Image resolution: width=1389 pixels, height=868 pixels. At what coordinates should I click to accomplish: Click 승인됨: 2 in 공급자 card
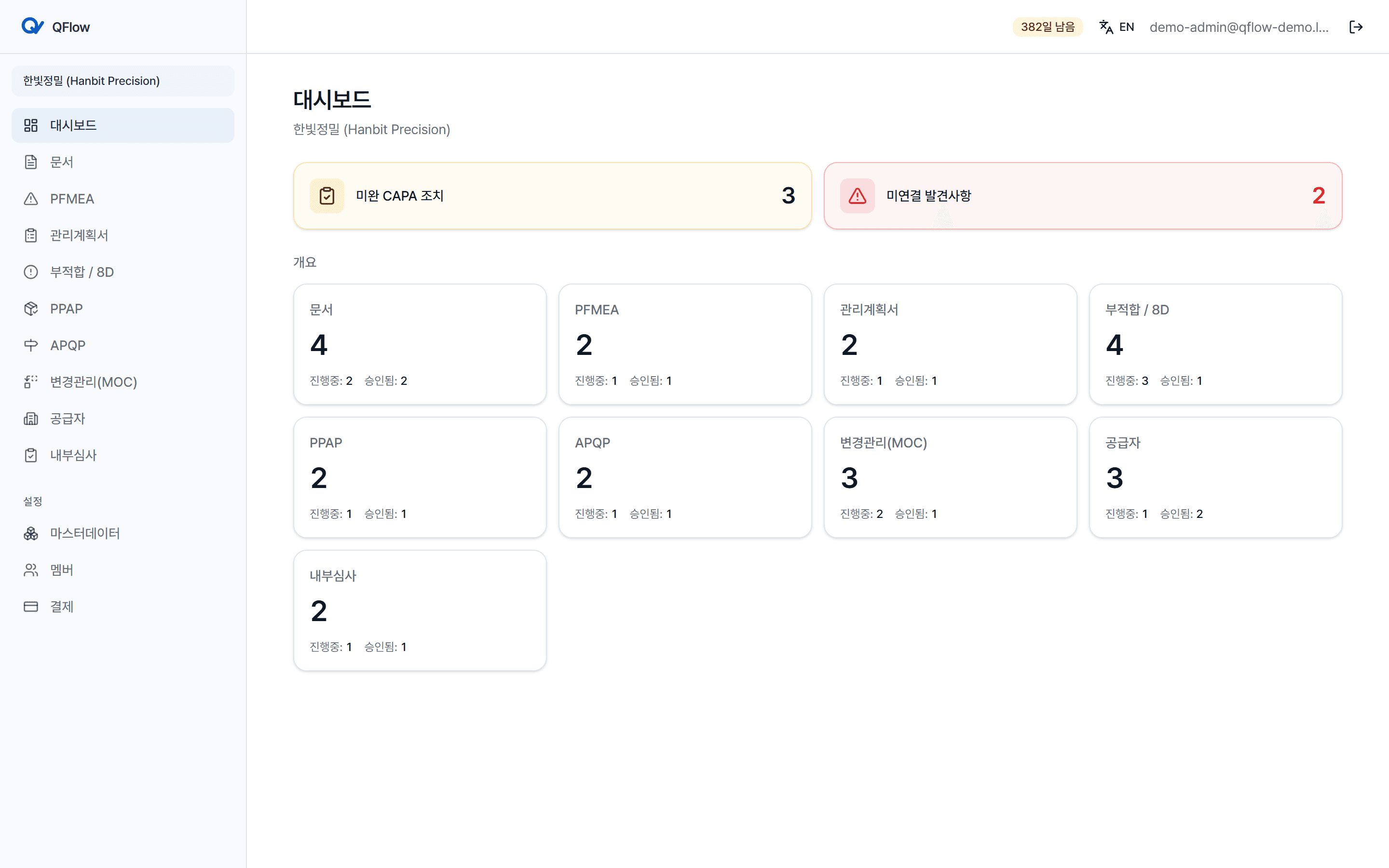pyautogui.click(x=1181, y=514)
